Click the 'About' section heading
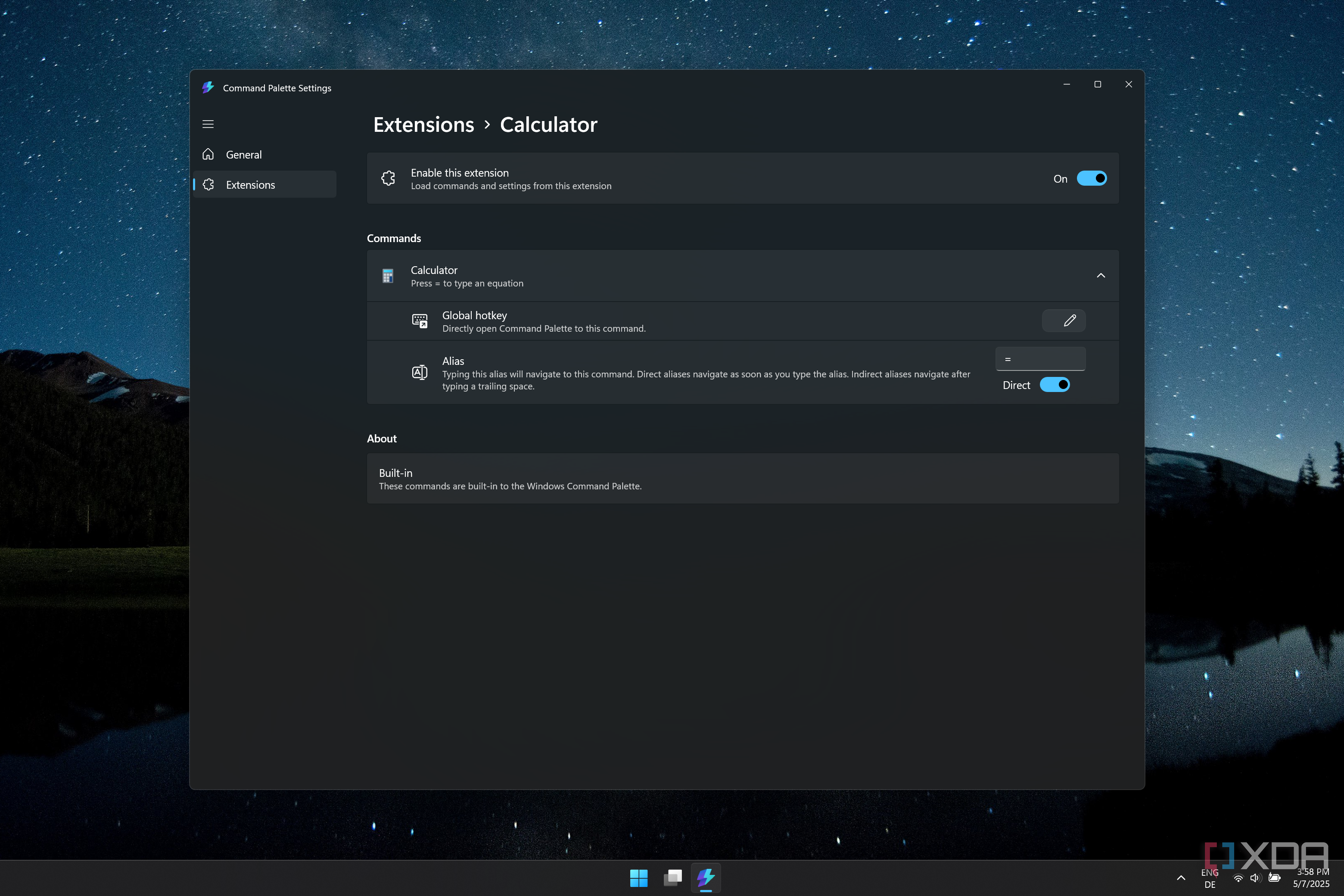 (382, 438)
